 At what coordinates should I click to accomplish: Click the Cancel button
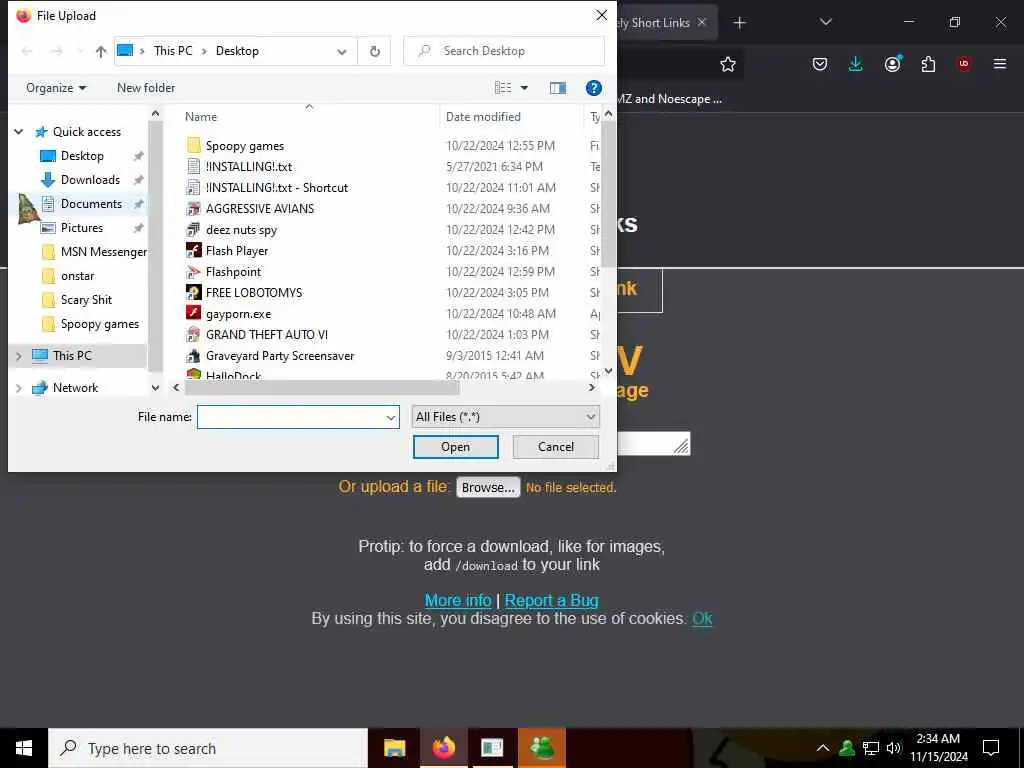coord(556,447)
